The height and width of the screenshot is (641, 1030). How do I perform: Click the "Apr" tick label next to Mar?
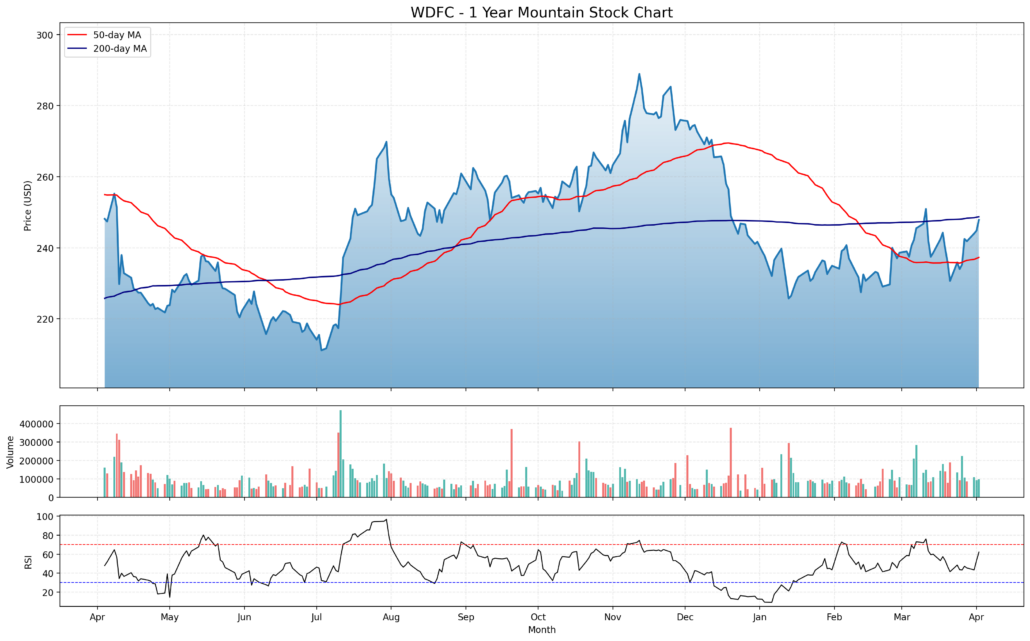point(976,617)
